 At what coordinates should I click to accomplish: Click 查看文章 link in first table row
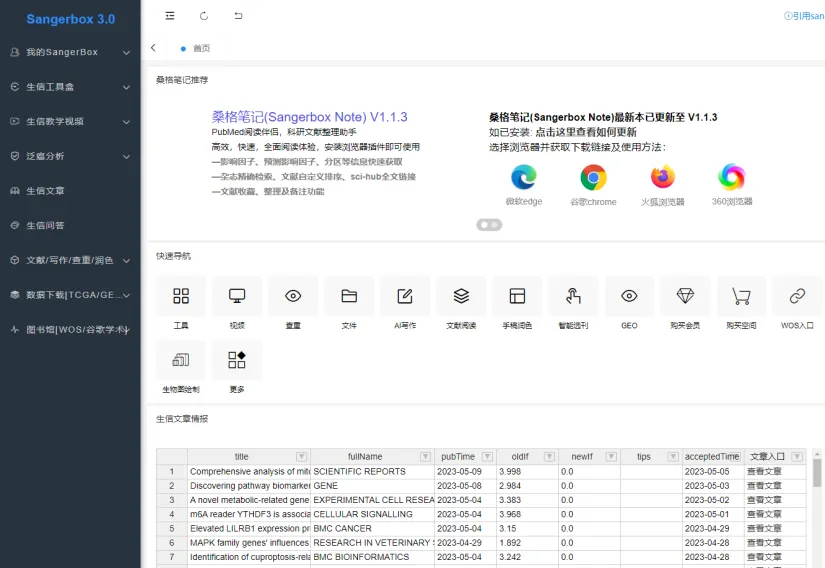[x=765, y=471]
